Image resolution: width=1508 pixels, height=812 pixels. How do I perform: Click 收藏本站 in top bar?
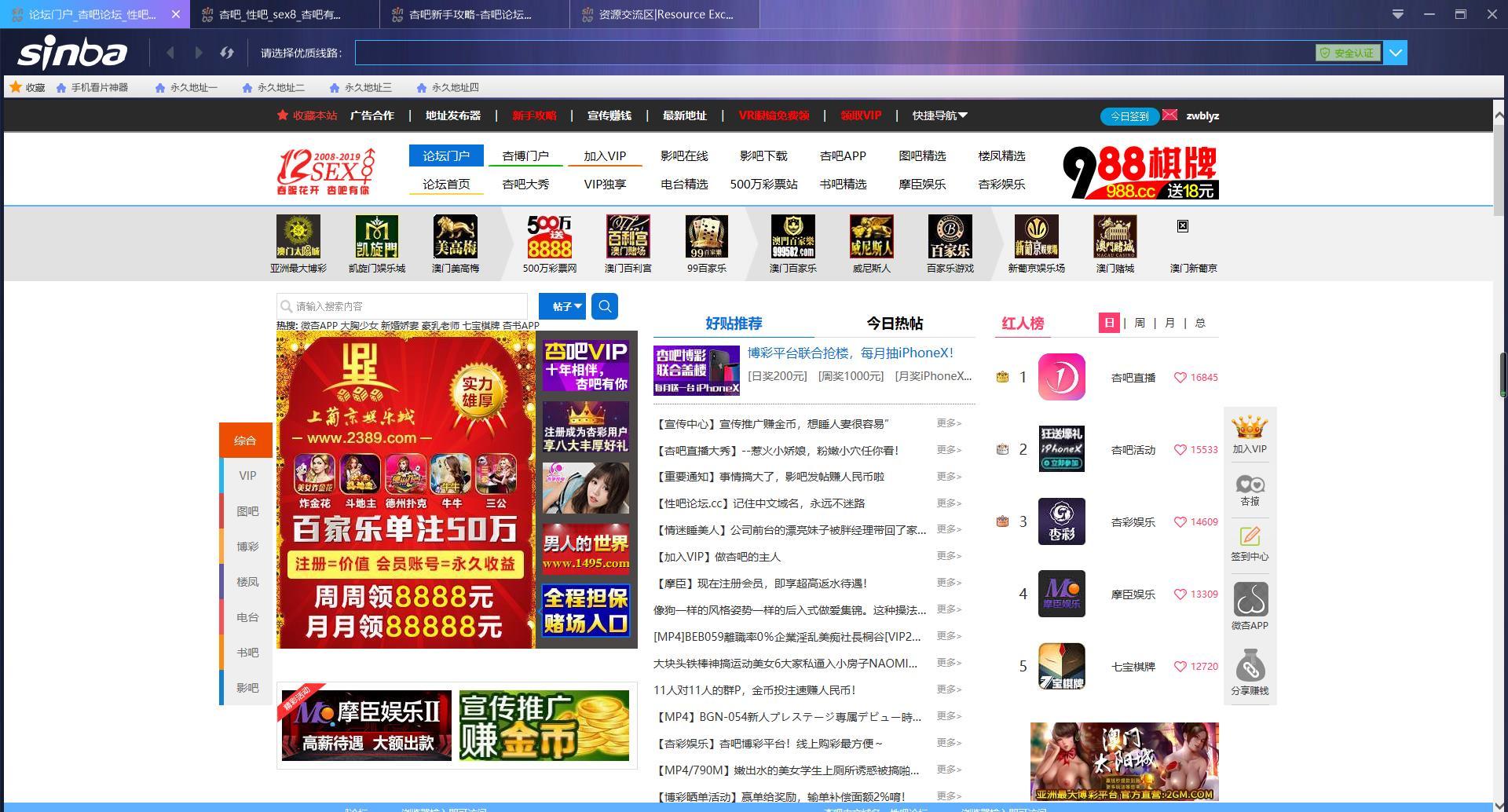click(x=307, y=115)
